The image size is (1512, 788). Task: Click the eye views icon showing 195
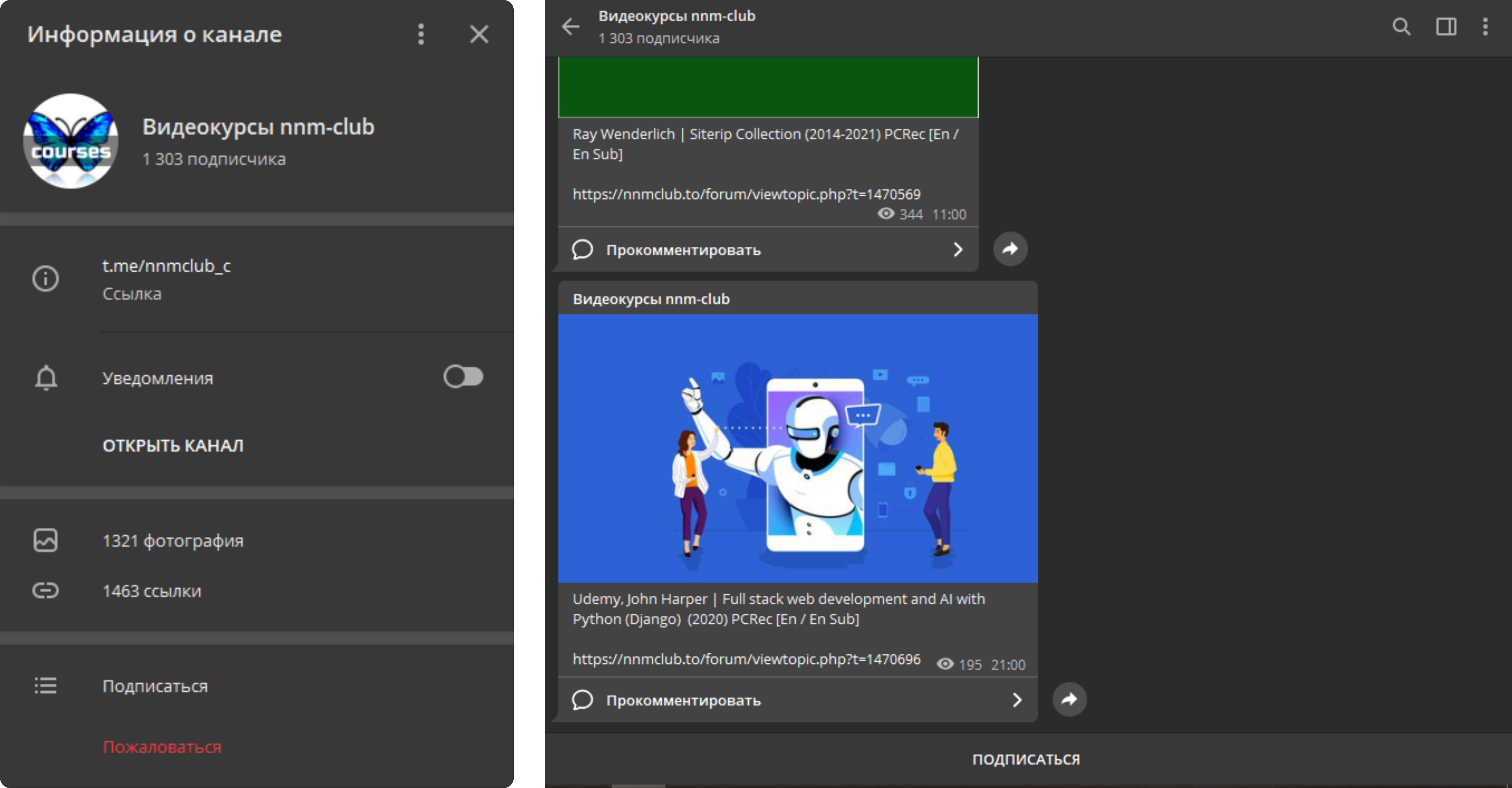(945, 664)
